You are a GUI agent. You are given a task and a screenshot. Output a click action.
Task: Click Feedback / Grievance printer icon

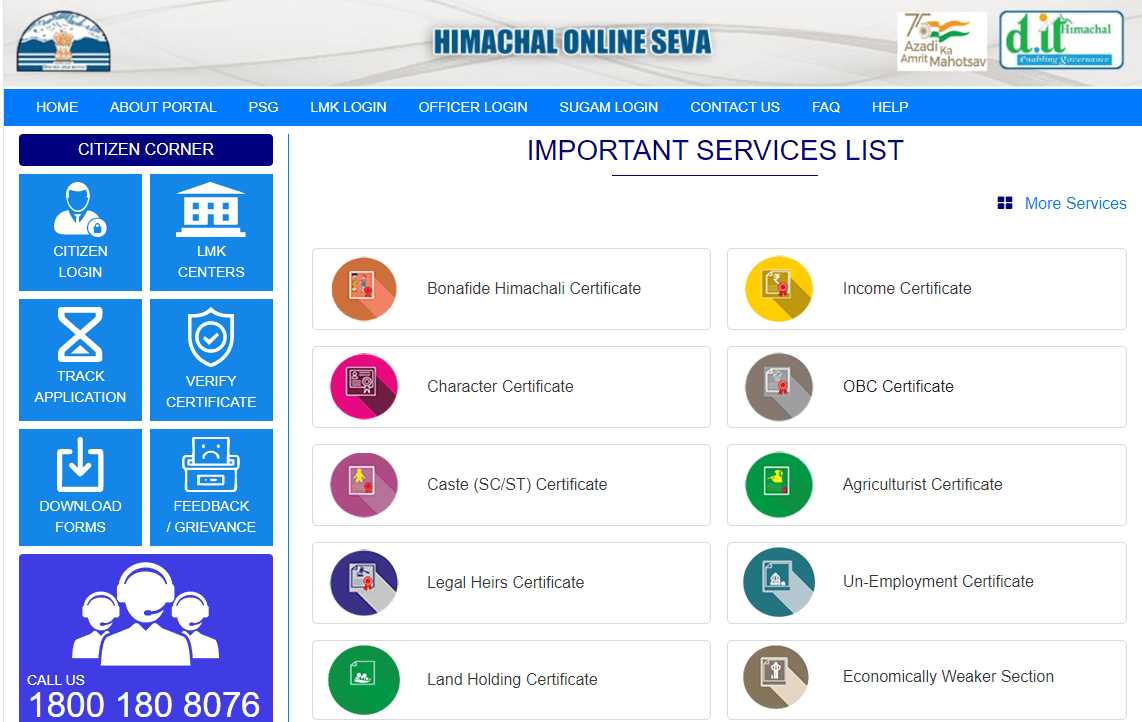(x=210, y=464)
